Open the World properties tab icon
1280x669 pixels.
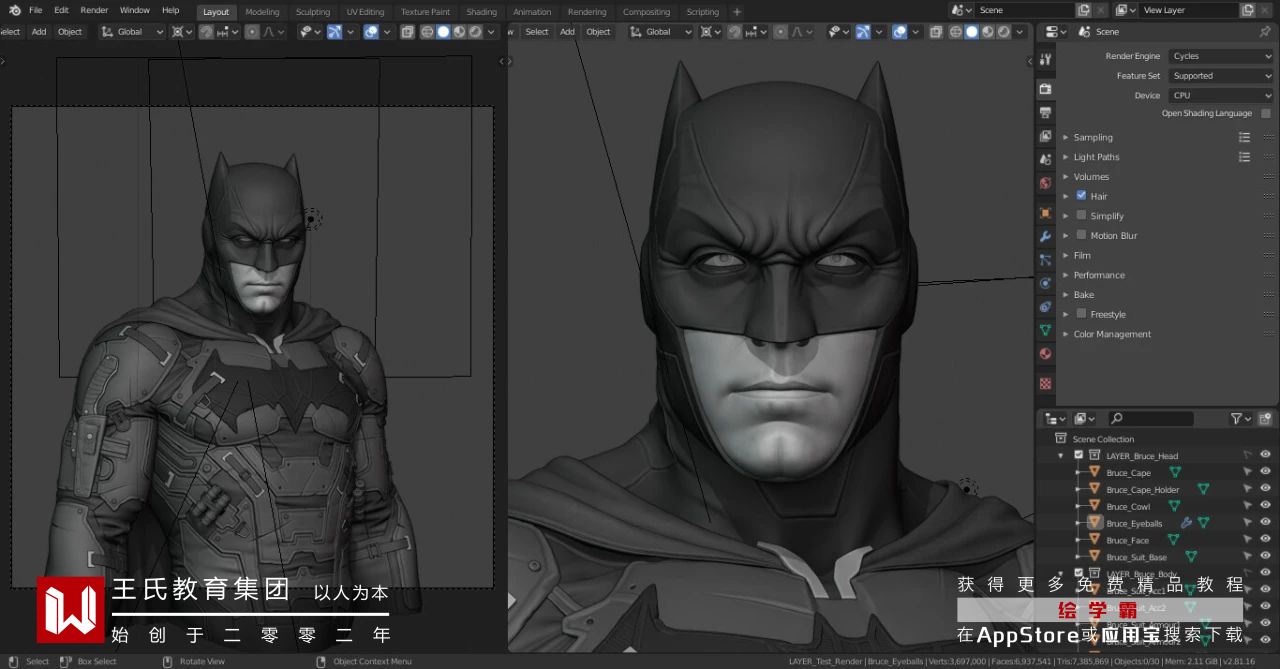1045,184
